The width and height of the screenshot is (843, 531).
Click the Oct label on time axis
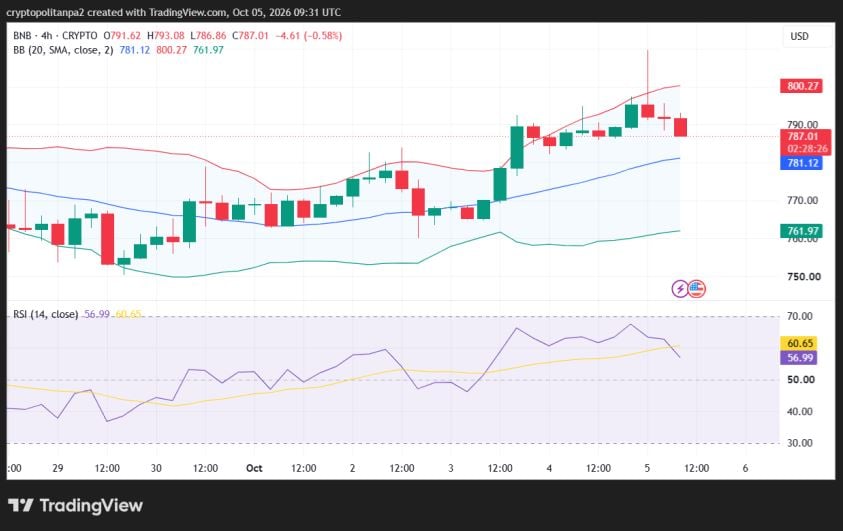tap(254, 468)
